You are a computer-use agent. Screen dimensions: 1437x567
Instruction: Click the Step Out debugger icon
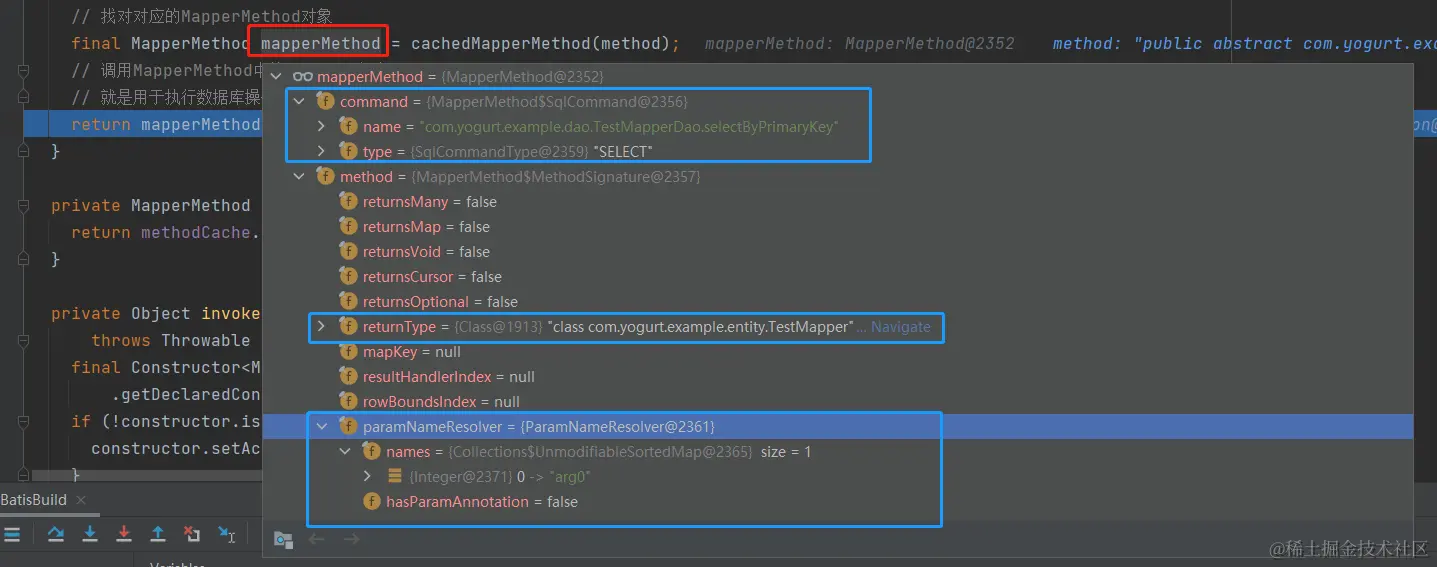point(158,535)
